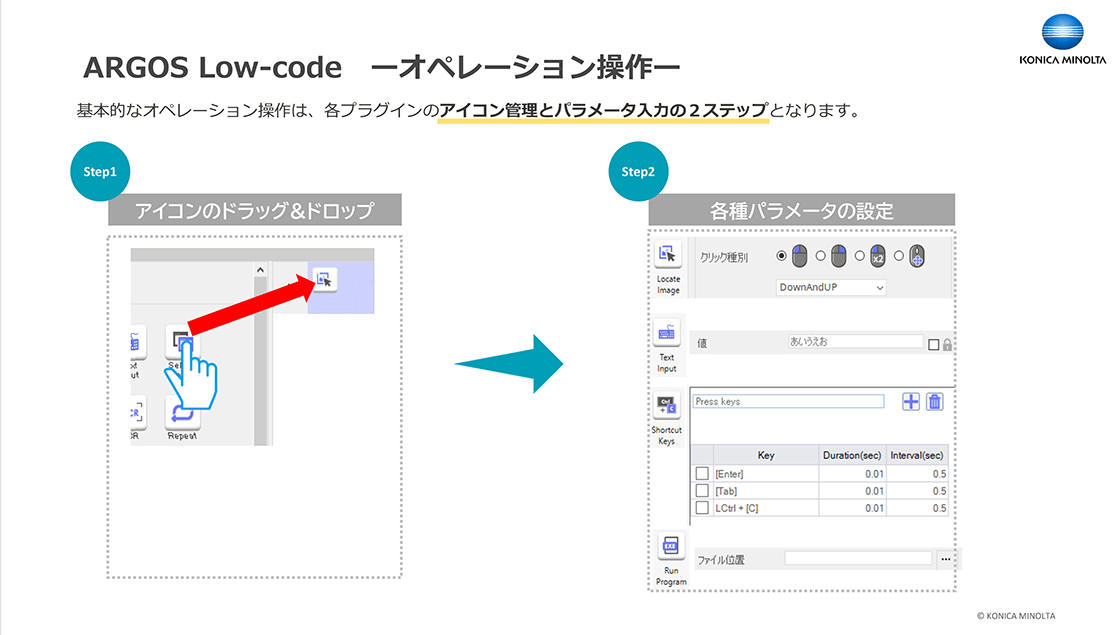Image resolution: width=1120 pixels, height=635 pixels.
Task: Click the dropped Locate Image icon in workspace
Action: 324,279
